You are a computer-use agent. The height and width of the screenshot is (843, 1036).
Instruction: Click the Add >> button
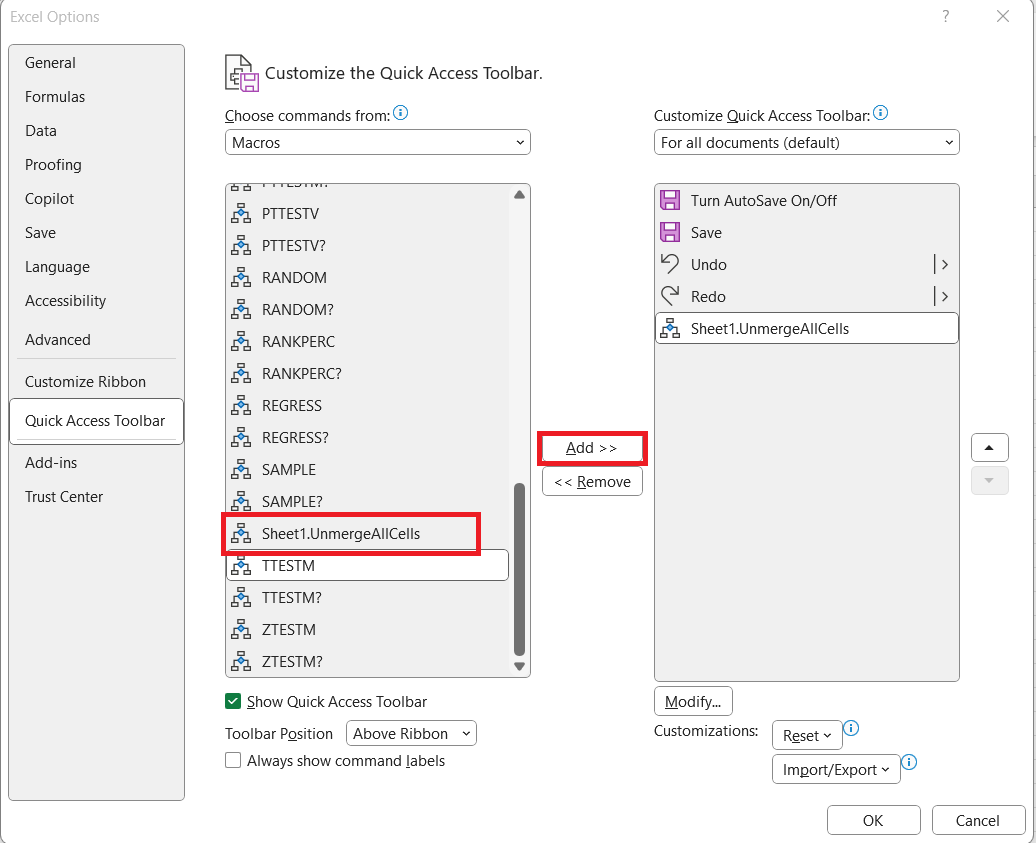[x=592, y=448]
